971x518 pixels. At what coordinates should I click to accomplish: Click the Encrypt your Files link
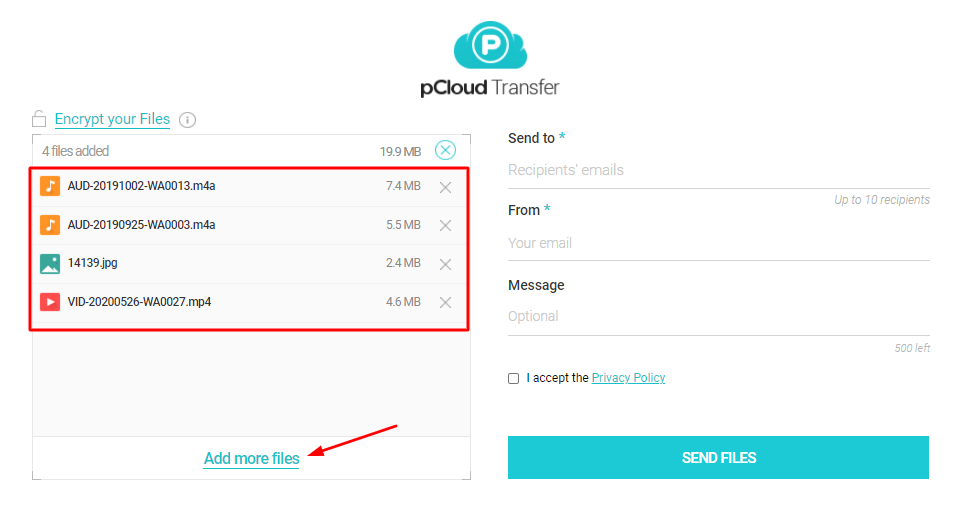coord(112,119)
